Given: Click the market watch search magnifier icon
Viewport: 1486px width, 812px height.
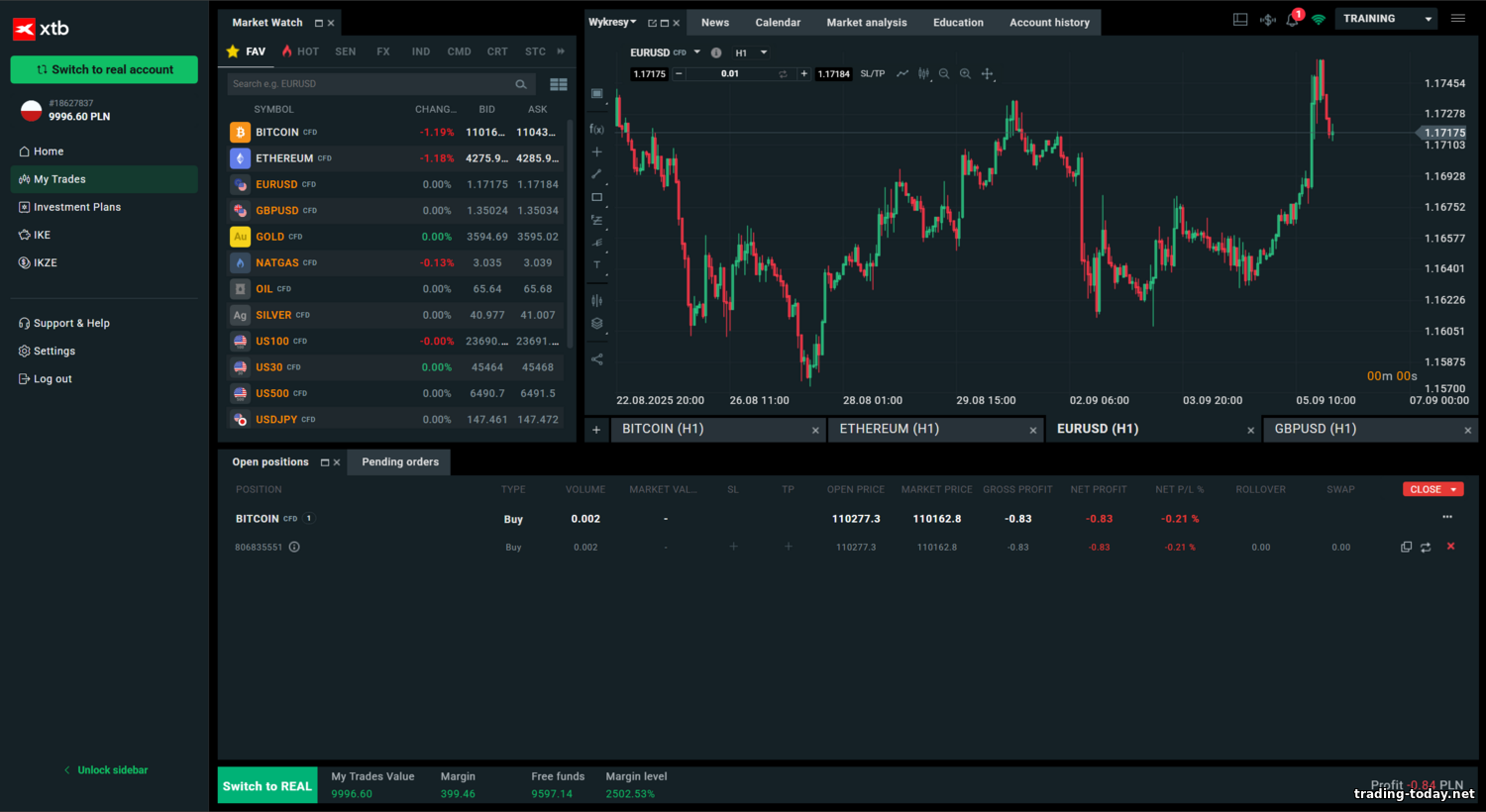Looking at the screenshot, I should tap(521, 84).
